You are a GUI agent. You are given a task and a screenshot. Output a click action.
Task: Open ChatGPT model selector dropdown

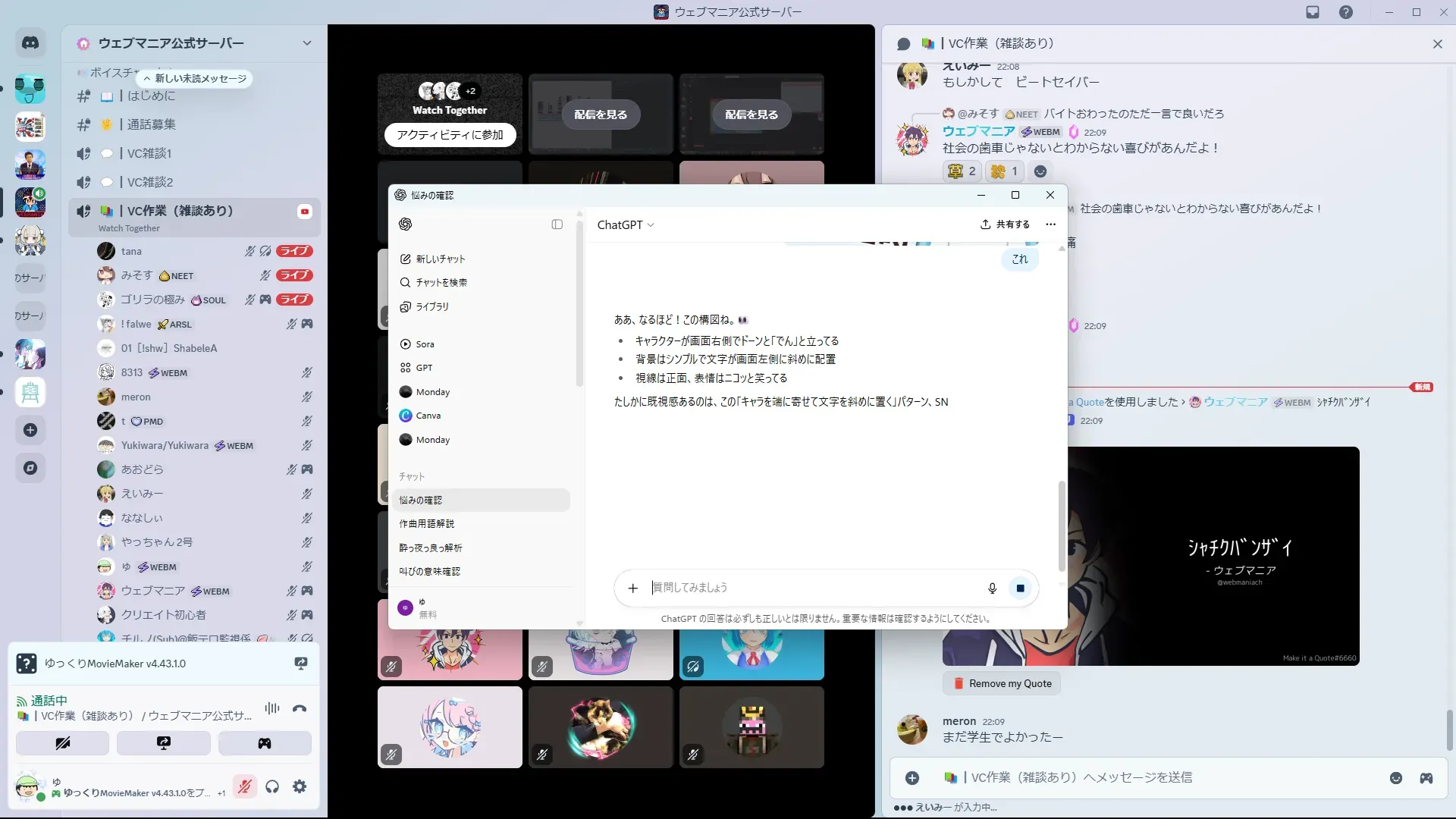pos(626,225)
